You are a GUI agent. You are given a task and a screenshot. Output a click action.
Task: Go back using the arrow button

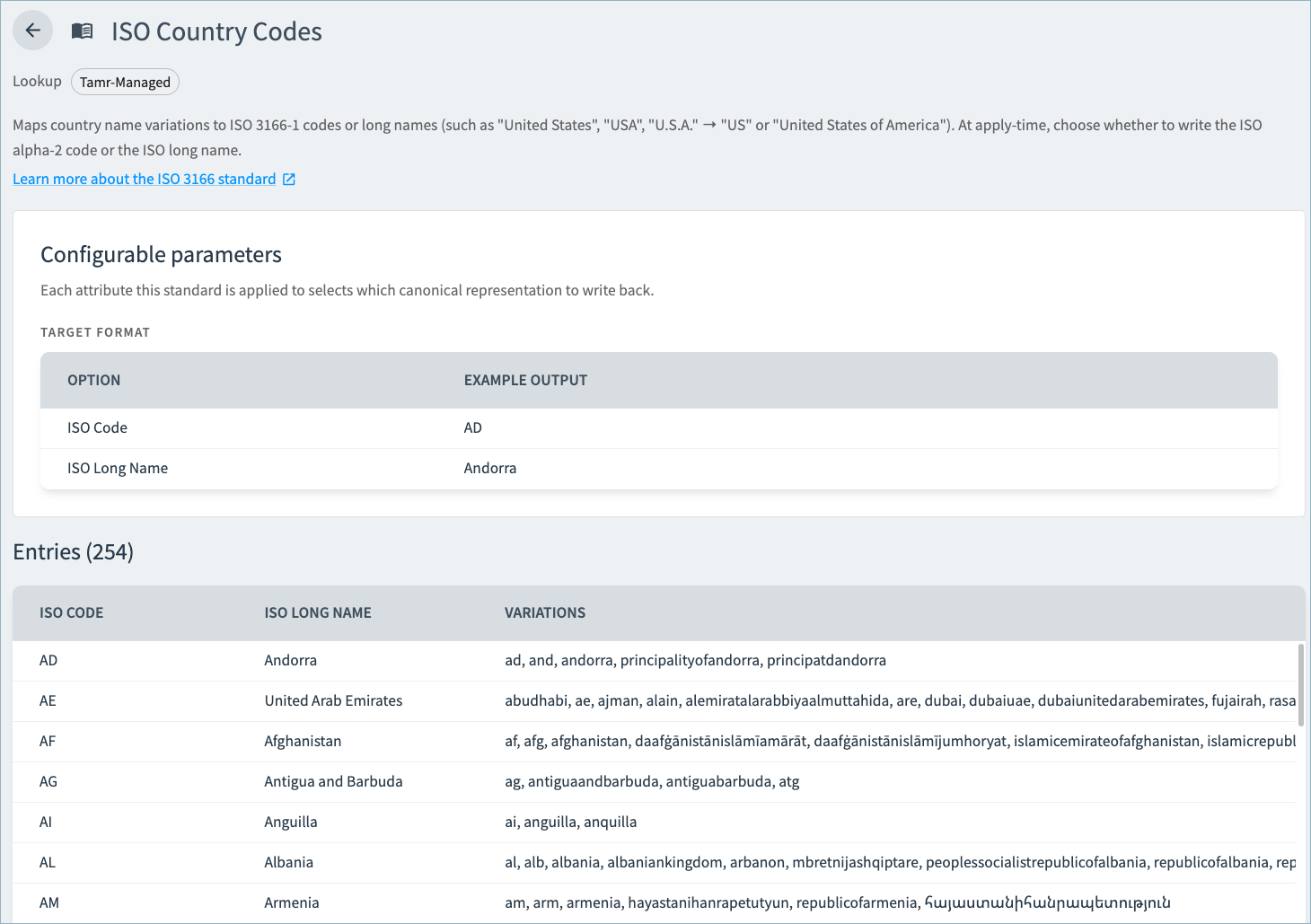click(33, 31)
